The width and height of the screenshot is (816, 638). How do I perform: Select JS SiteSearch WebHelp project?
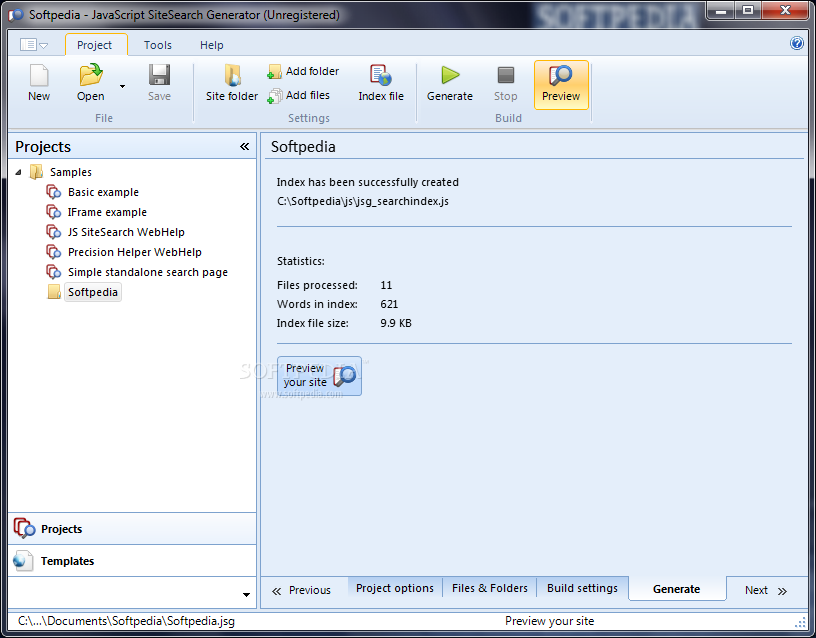(x=126, y=232)
